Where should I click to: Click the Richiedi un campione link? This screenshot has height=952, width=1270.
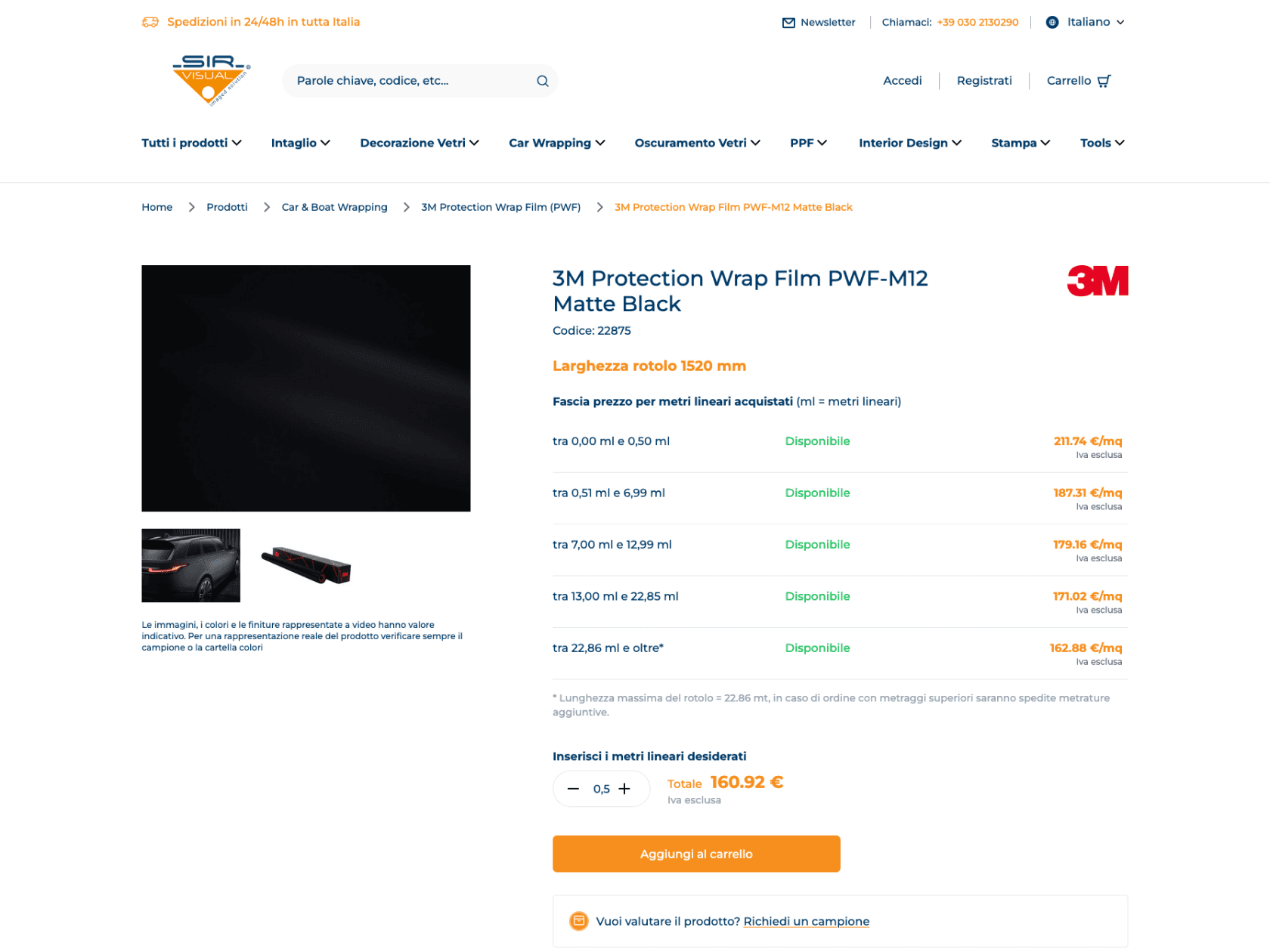coord(806,921)
